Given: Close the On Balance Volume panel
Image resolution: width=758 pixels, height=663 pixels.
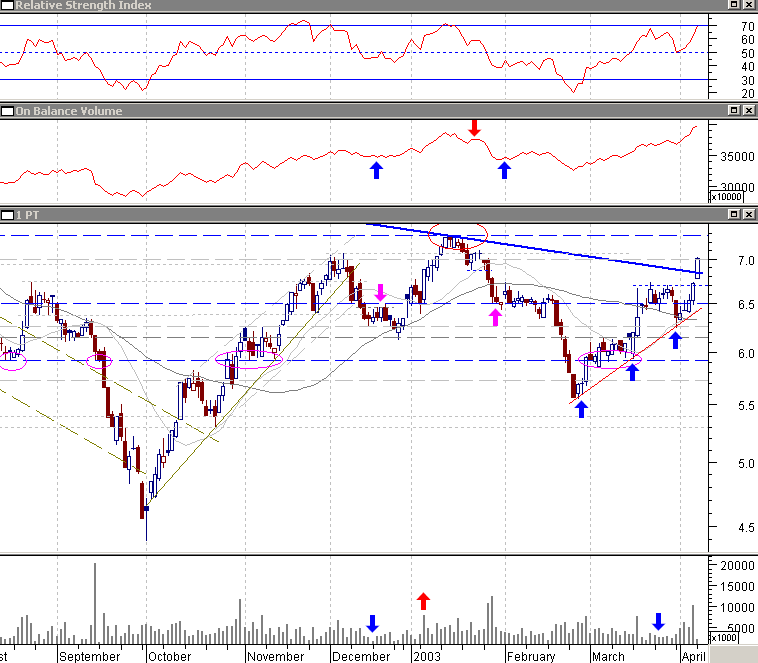Looking at the screenshot, I should [748, 111].
